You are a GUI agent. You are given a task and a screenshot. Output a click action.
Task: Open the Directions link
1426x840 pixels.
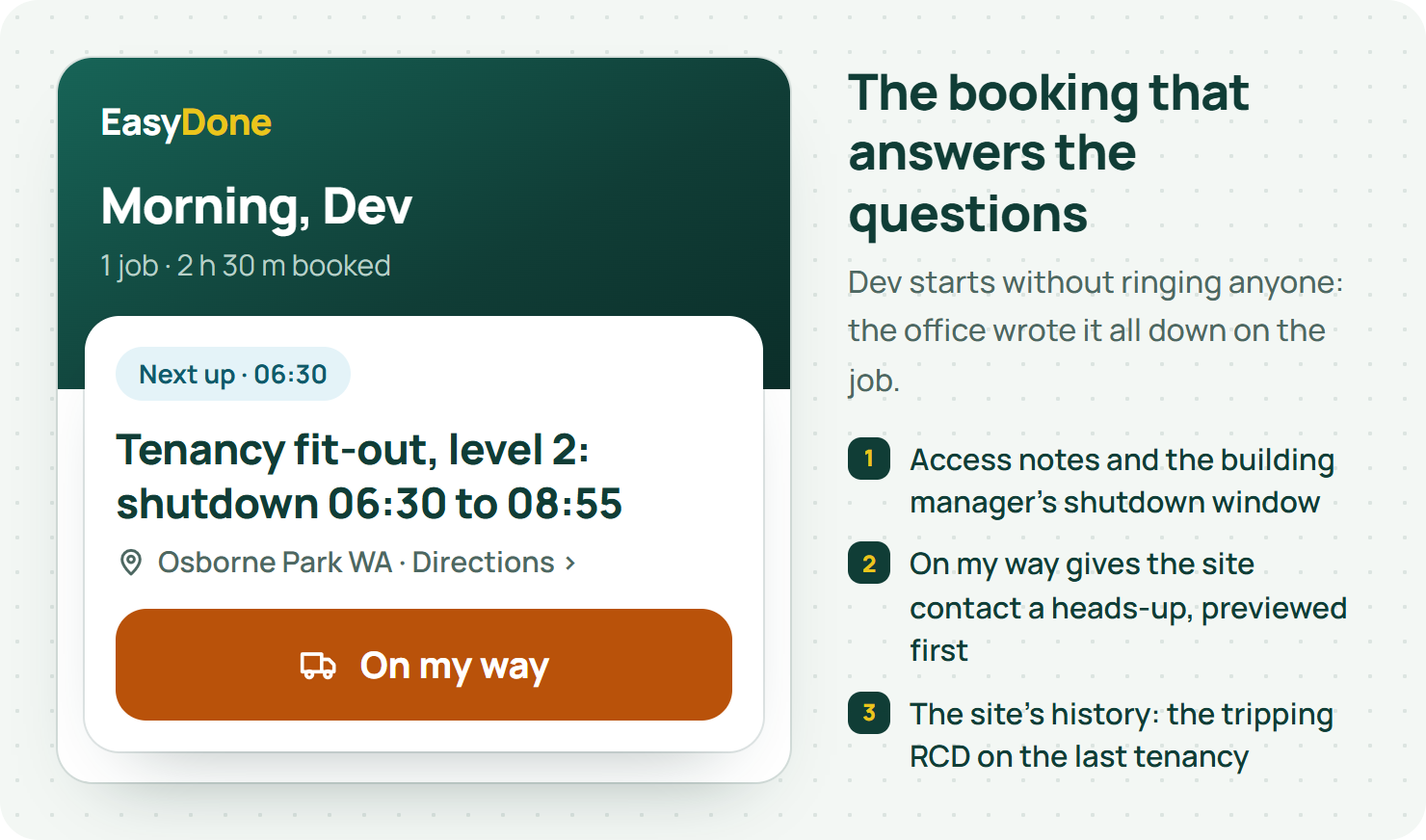494,563
